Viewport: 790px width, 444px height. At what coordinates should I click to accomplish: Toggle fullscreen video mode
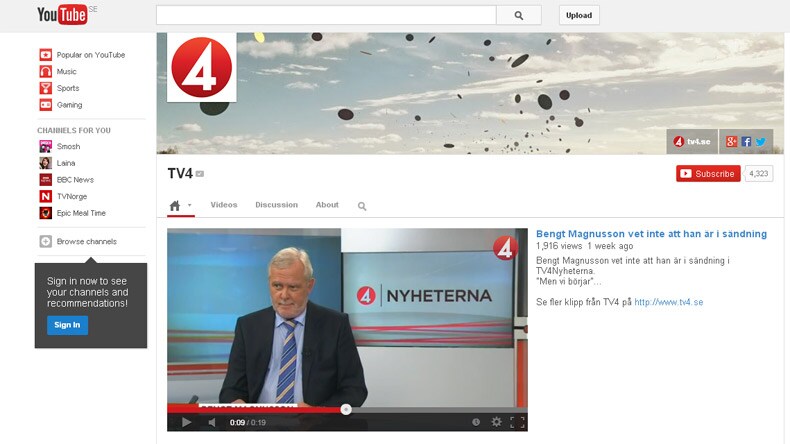pos(517,422)
